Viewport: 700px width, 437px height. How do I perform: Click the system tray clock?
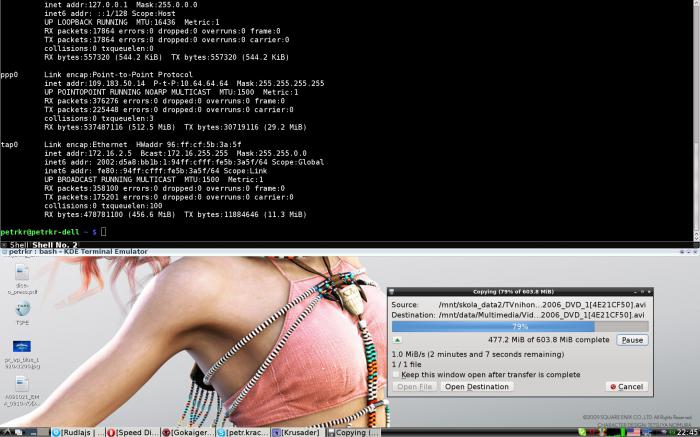pos(687,432)
